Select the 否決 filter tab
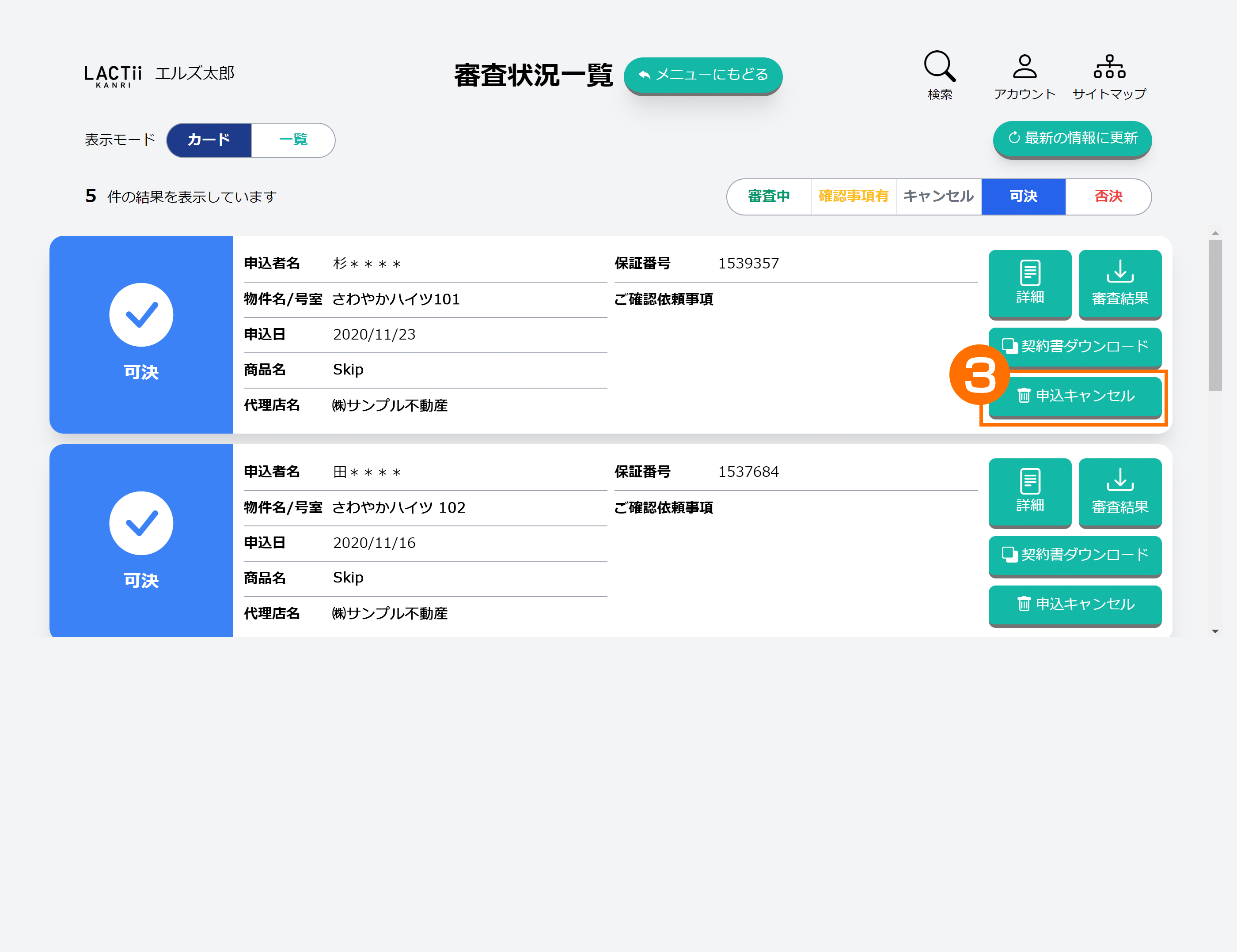Viewport: 1237px width, 952px height. tap(1108, 196)
